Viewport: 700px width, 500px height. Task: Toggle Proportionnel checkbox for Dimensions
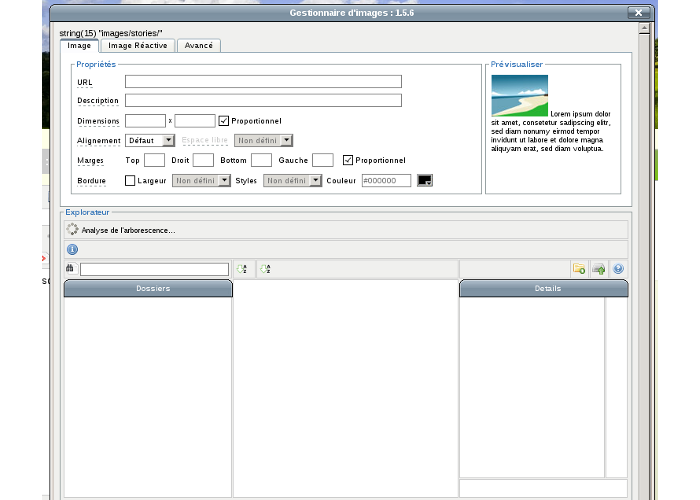(x=224, y=121)
